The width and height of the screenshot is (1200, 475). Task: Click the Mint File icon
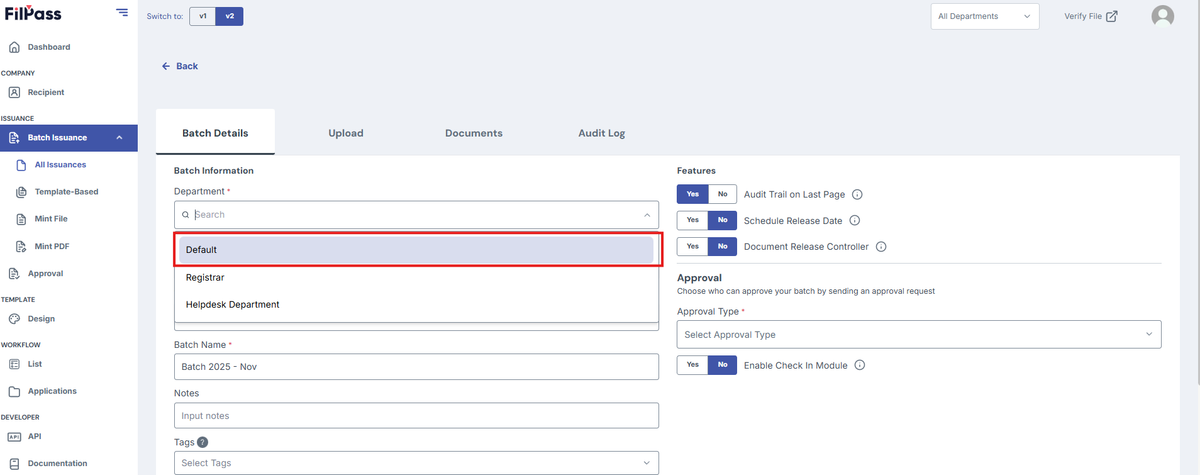click(23, 219)
